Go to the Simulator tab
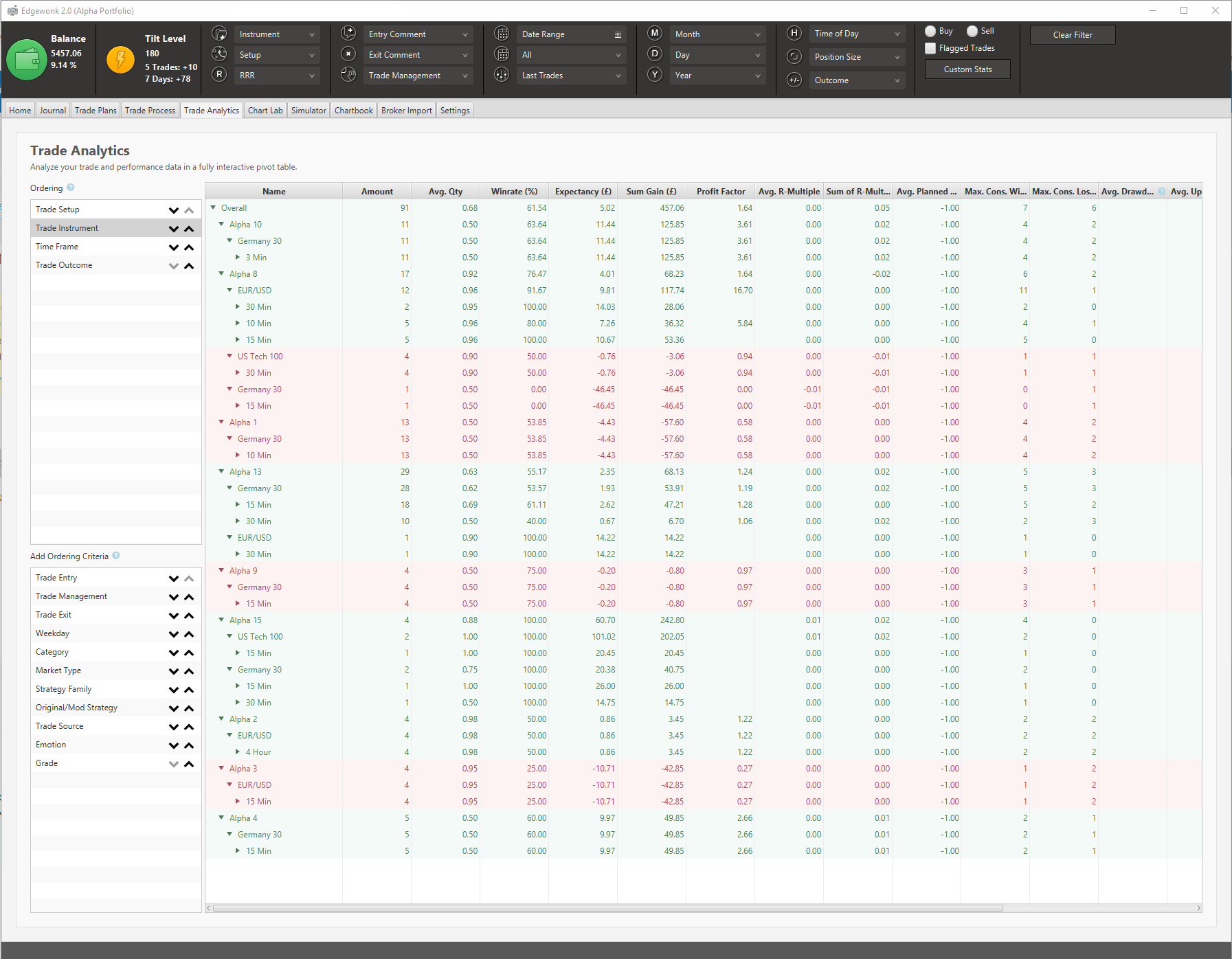Screen dimensions: 1232x959 point(309,110)
